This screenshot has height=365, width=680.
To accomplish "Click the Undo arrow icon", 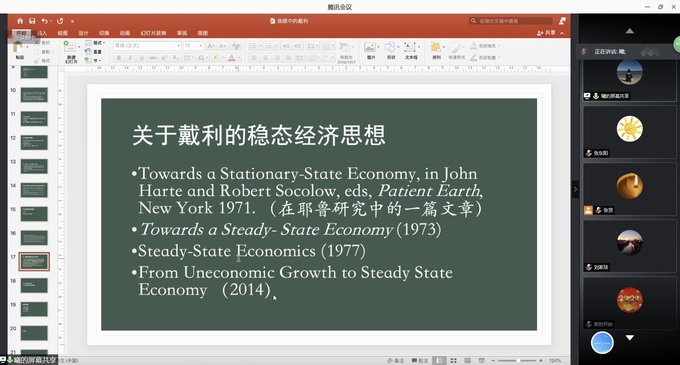I will (45, 21).
